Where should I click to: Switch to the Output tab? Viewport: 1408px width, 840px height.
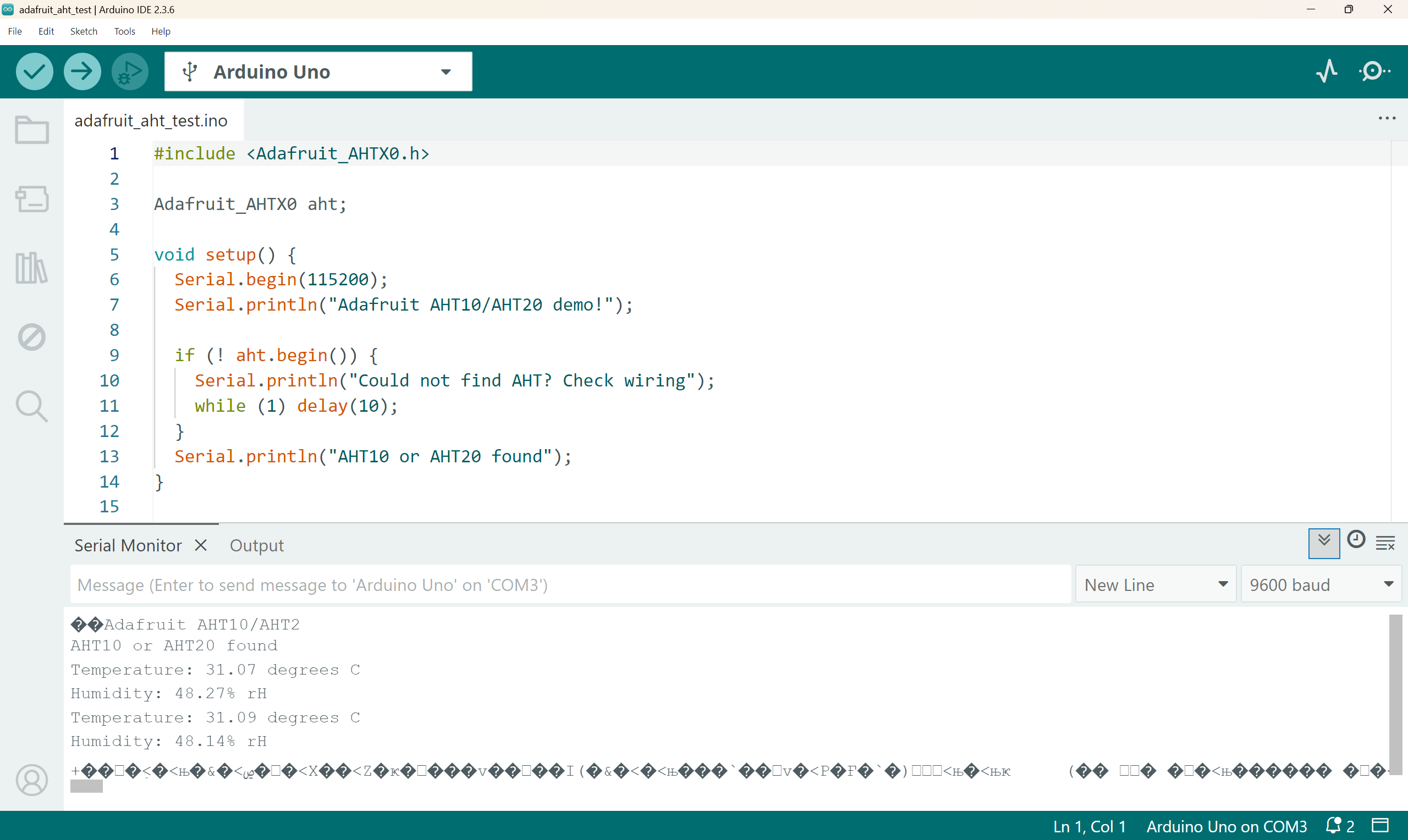256,545
